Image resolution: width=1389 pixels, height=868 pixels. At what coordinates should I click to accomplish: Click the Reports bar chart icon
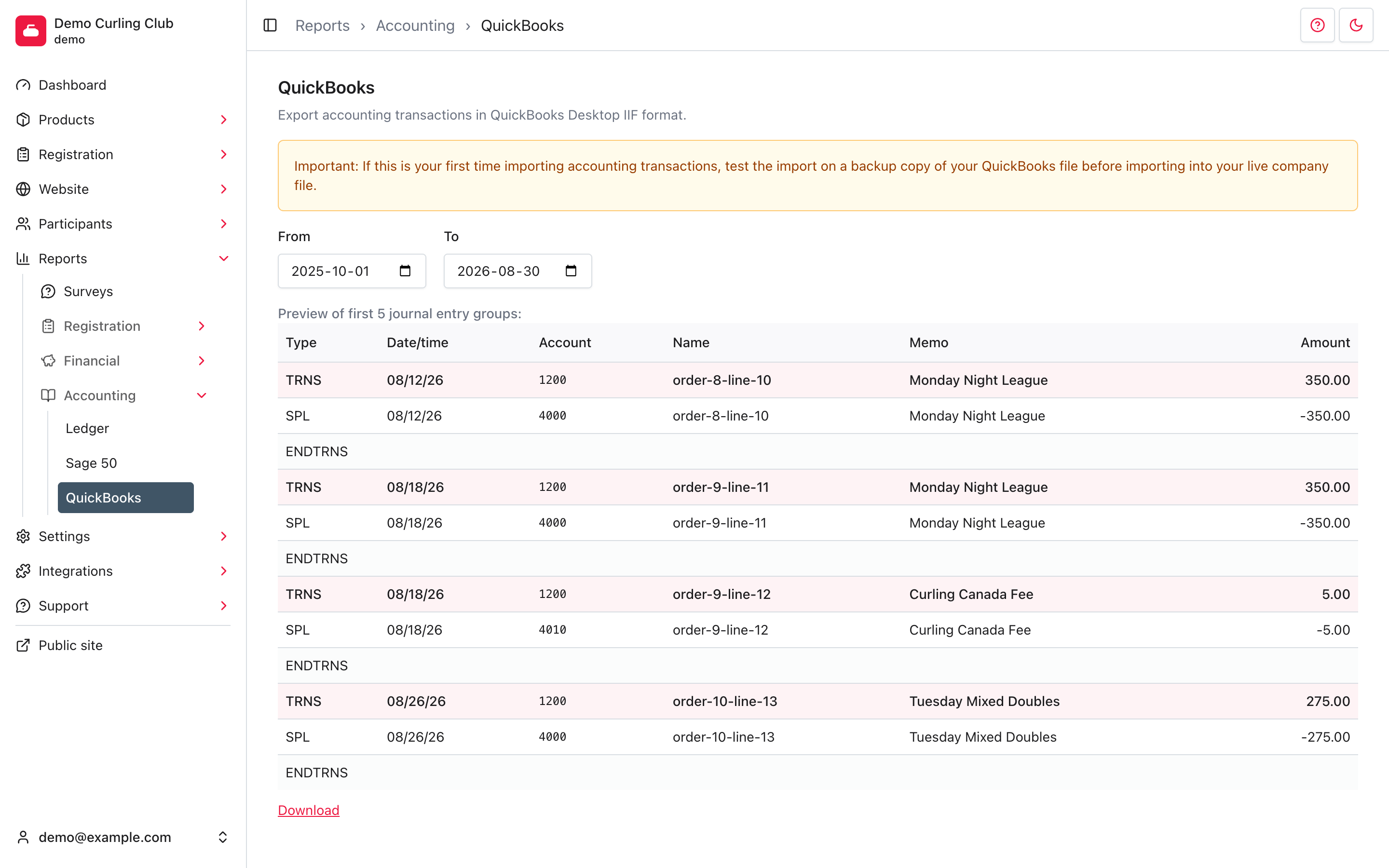point(23,258)
